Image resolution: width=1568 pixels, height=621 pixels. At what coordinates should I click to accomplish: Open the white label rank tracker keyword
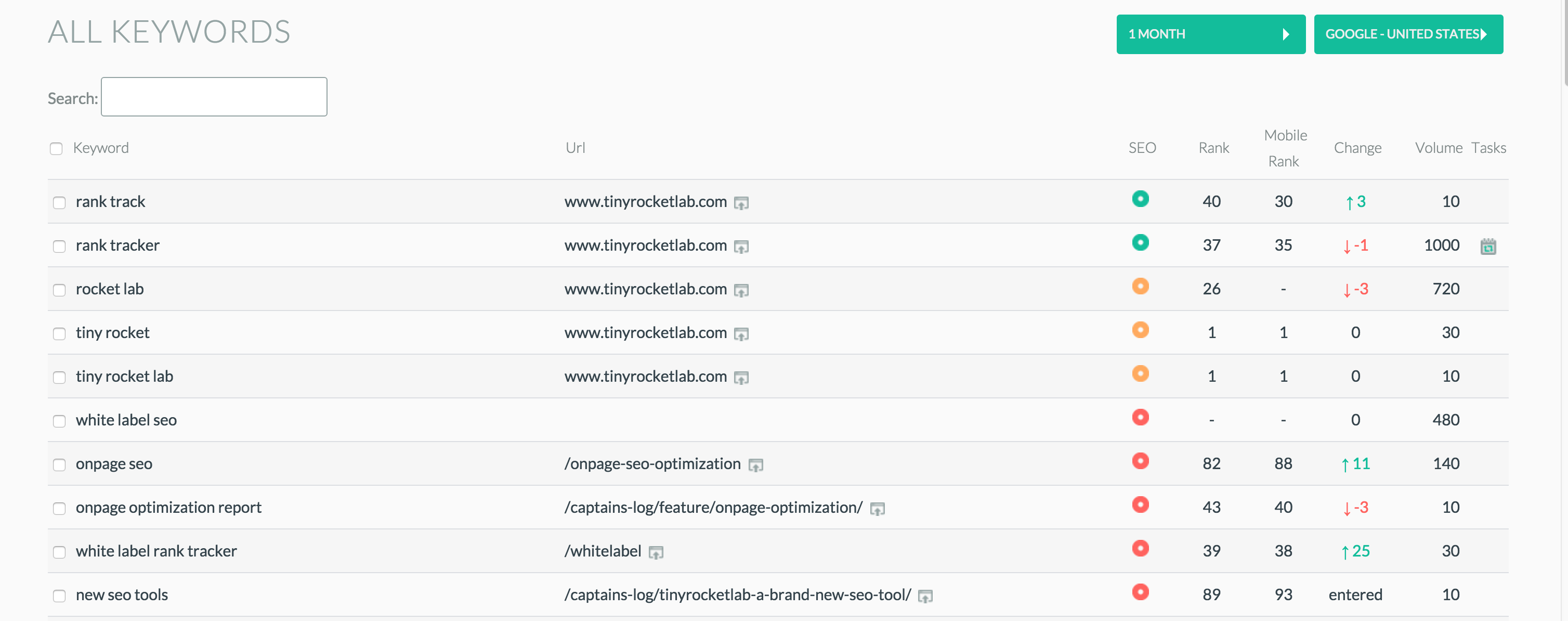point(156,551)
